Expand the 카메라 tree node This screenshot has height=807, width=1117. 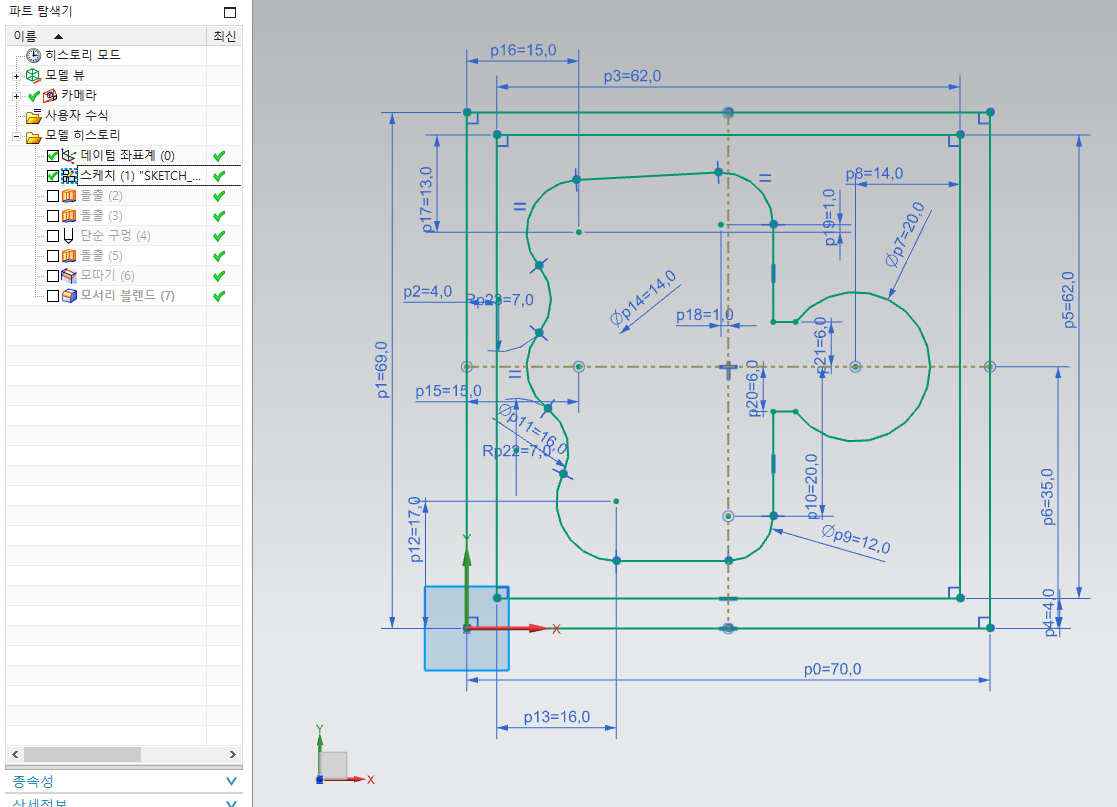(16, 95)
